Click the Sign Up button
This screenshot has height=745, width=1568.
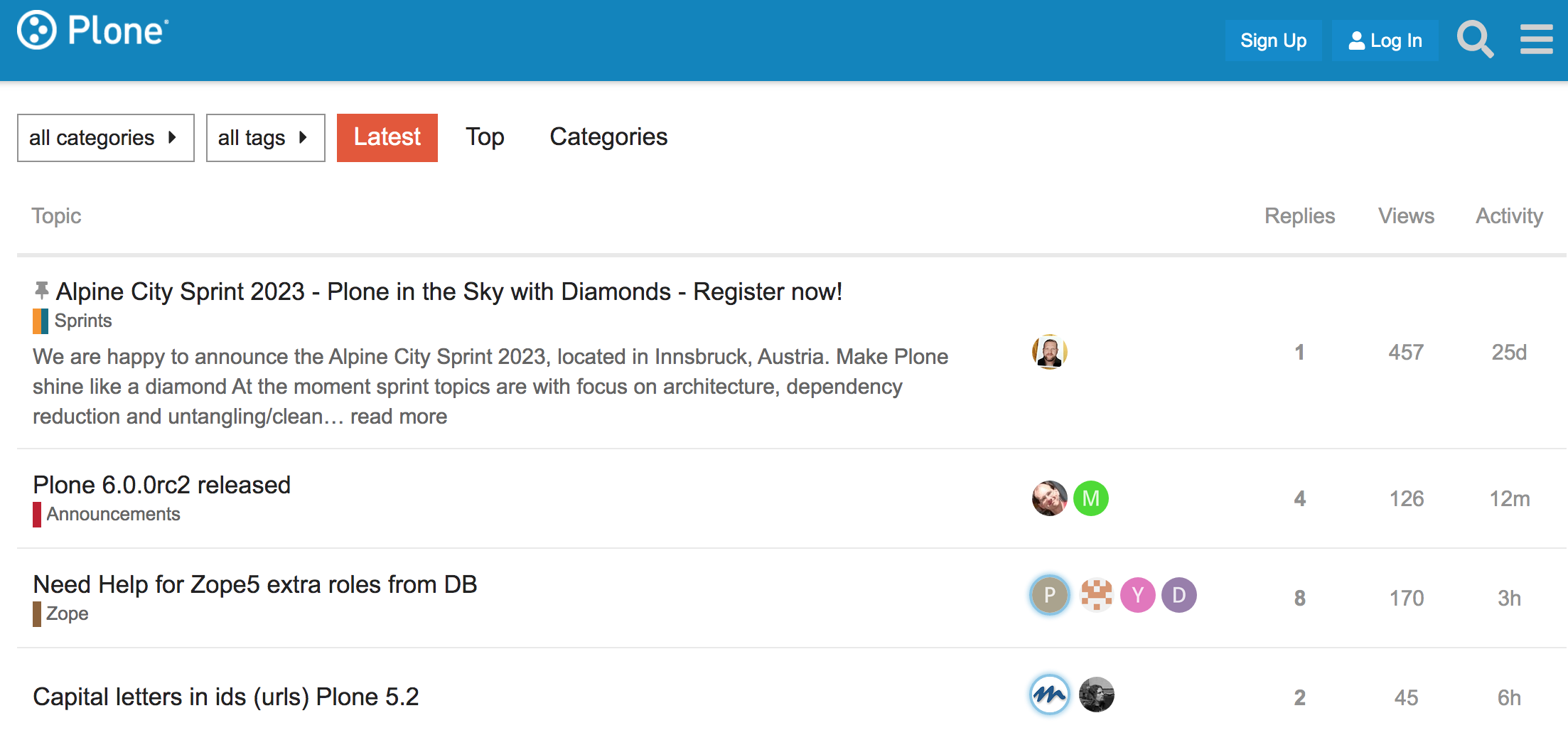1273,41
